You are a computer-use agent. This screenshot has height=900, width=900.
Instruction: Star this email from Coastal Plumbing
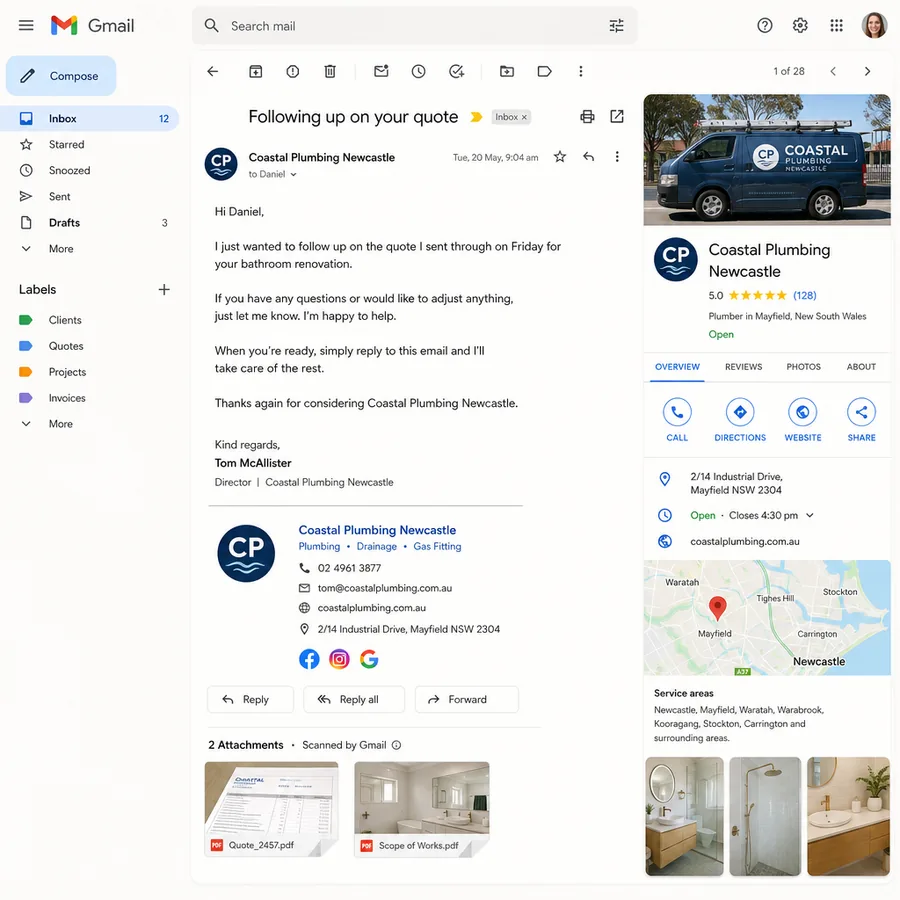560,157
